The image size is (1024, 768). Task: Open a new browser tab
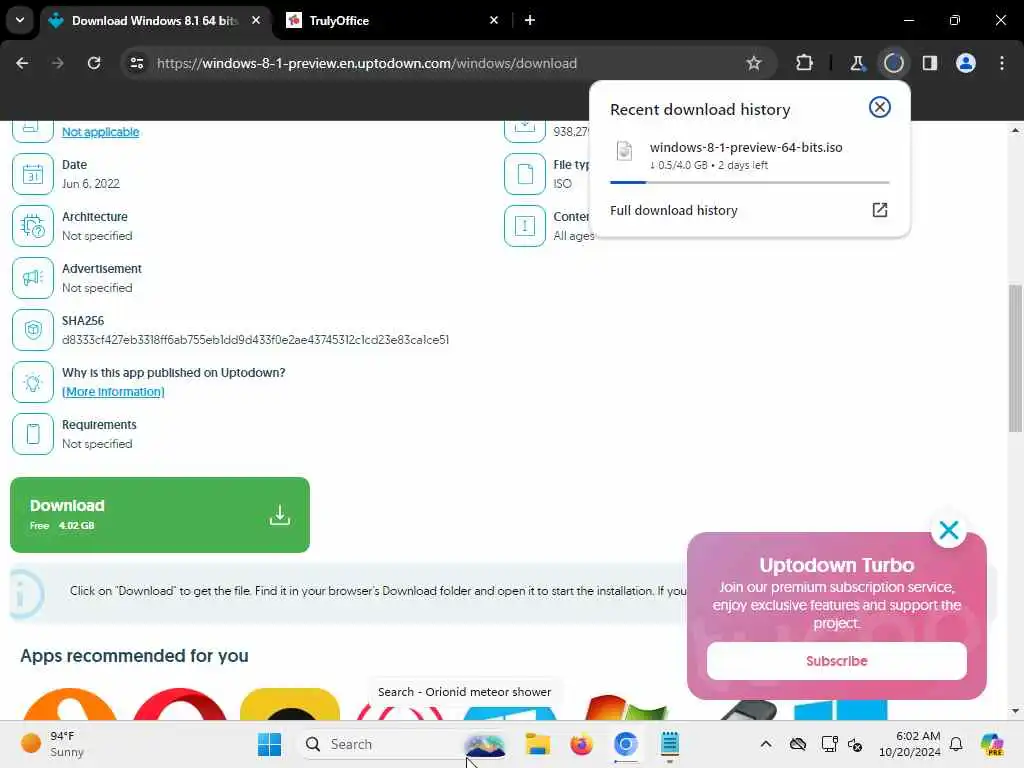point(530,20)
